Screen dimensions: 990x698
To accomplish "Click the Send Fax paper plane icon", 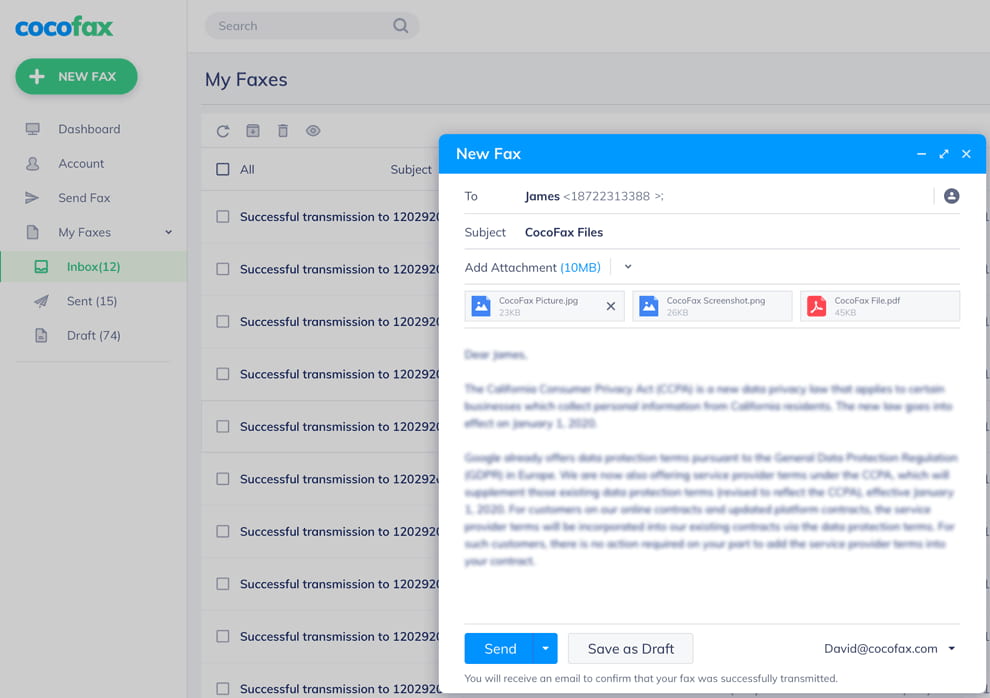I will coord(32,198).
